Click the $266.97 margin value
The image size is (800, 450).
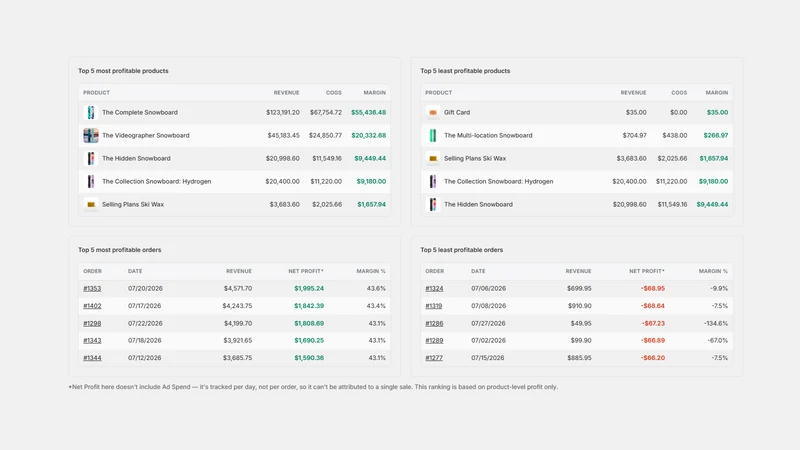(716, 135)
